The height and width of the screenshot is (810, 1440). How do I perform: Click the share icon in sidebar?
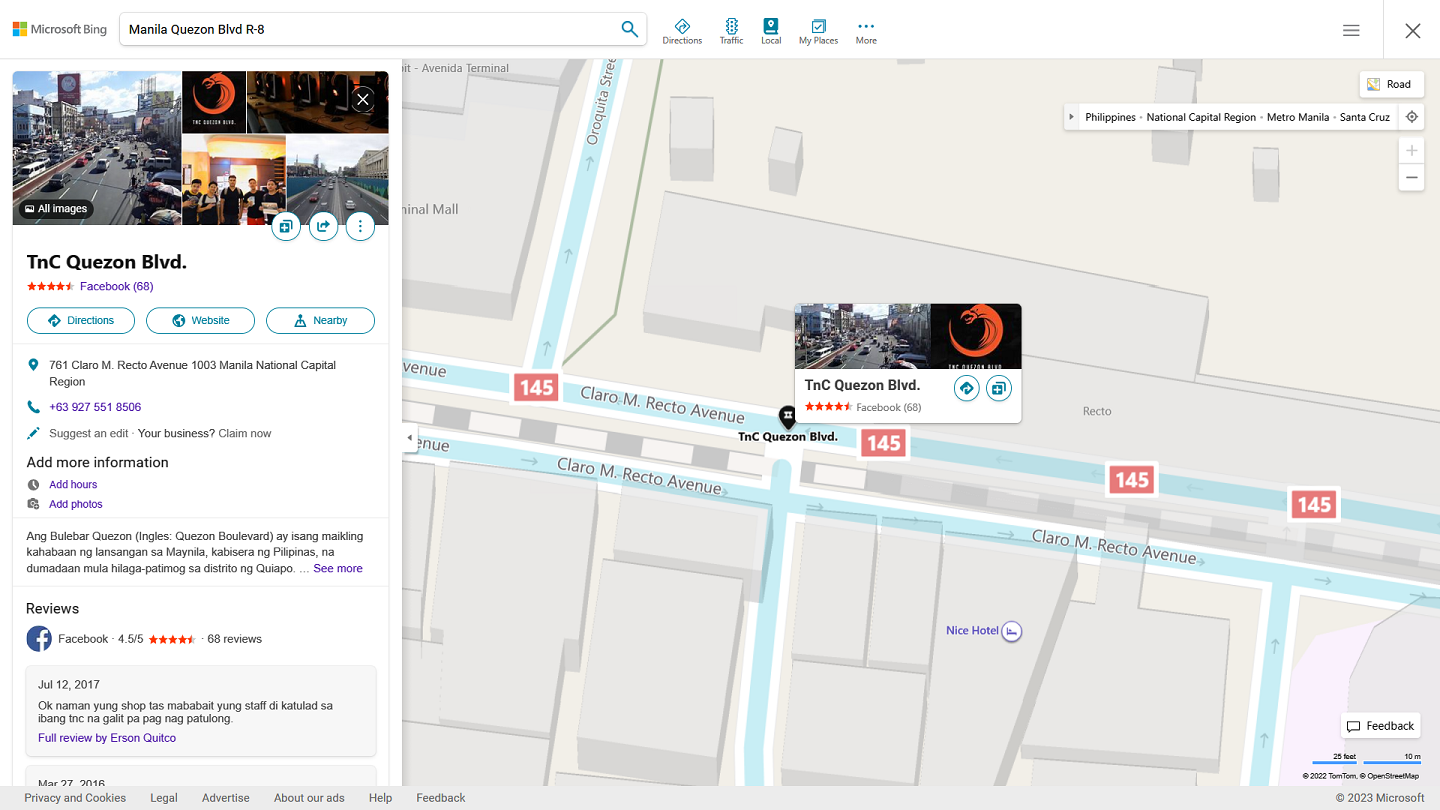(323, 227)
